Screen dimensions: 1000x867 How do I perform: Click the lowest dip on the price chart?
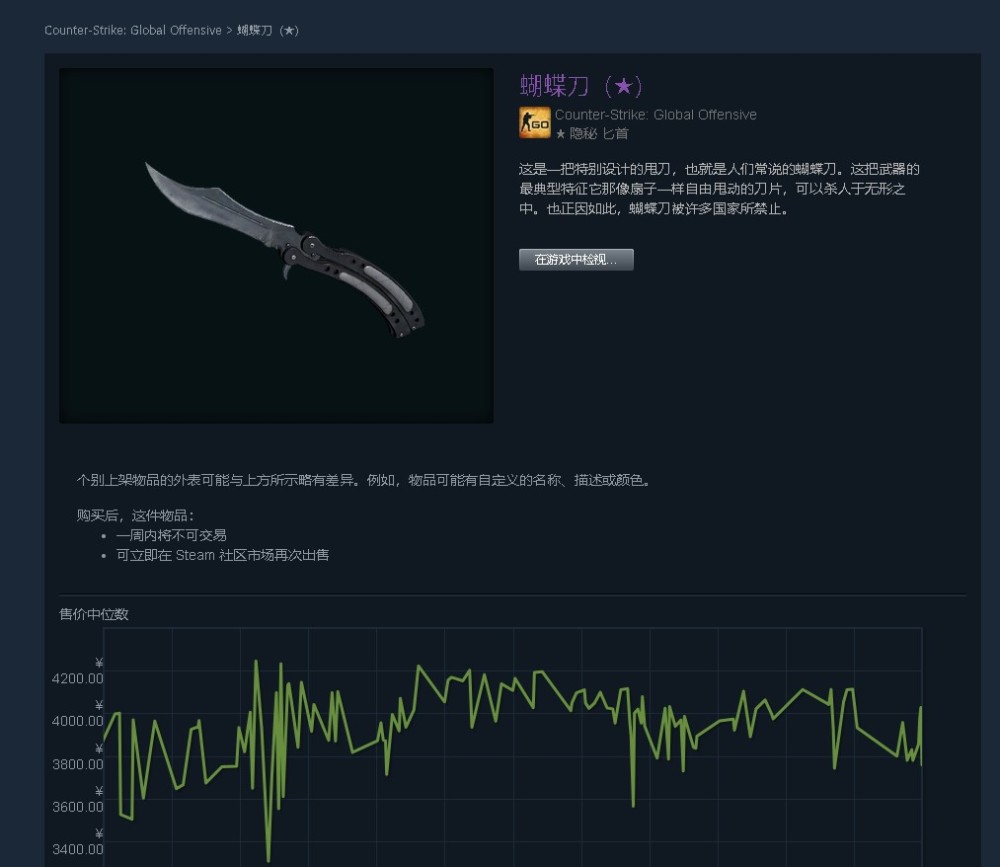[268, 859]
